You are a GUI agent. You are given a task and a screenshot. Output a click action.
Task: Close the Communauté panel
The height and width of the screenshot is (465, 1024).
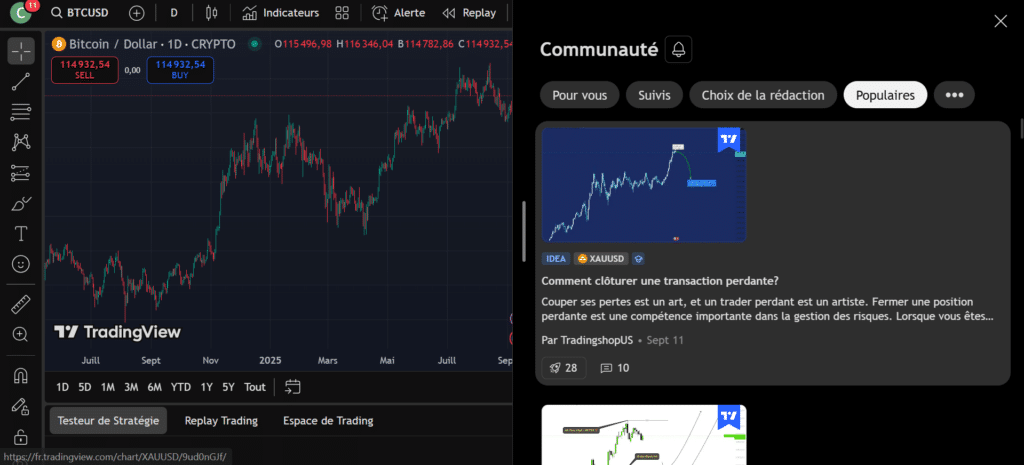(1000, 21)
